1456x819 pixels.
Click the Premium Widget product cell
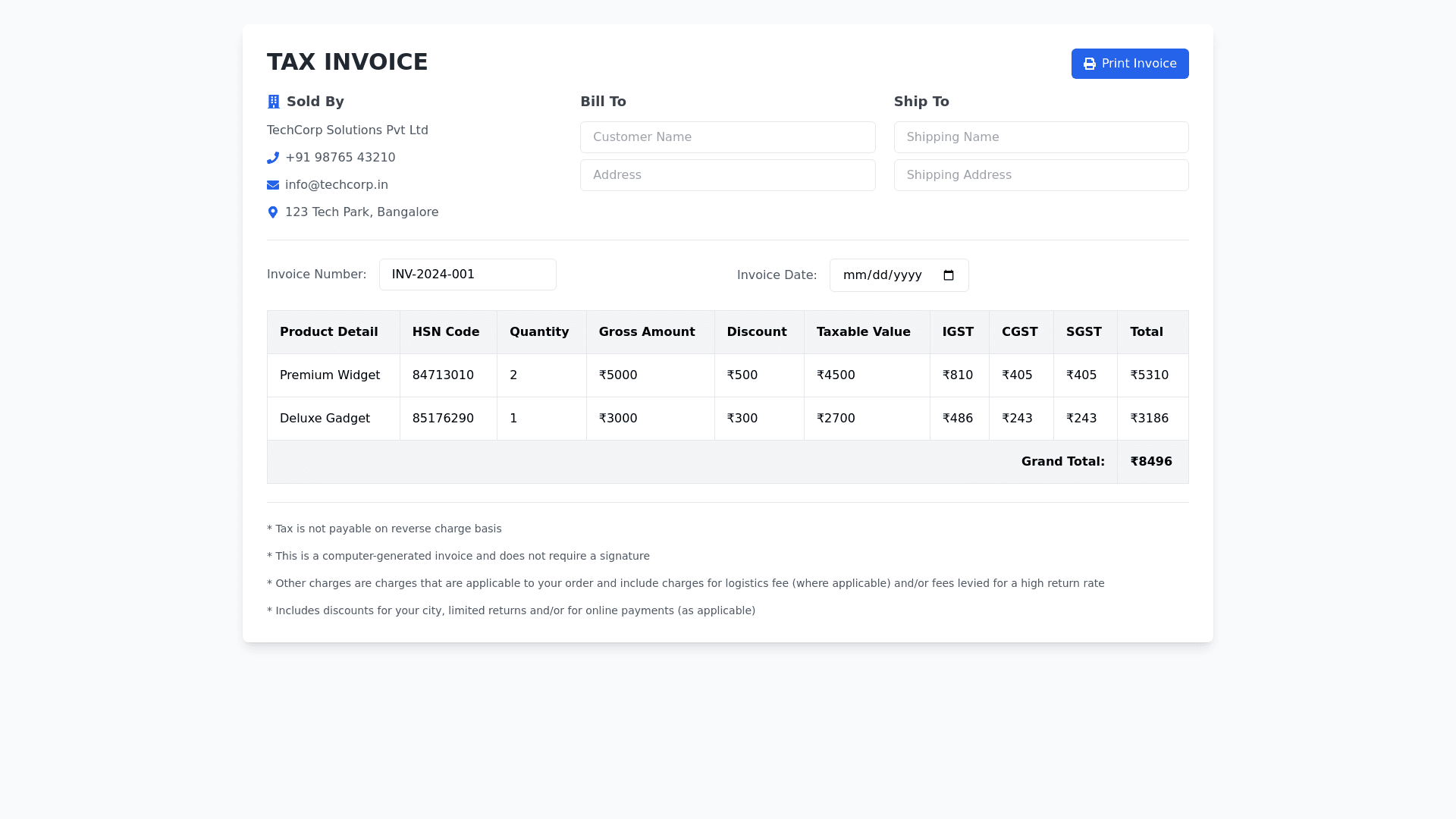tap(330, 375)
